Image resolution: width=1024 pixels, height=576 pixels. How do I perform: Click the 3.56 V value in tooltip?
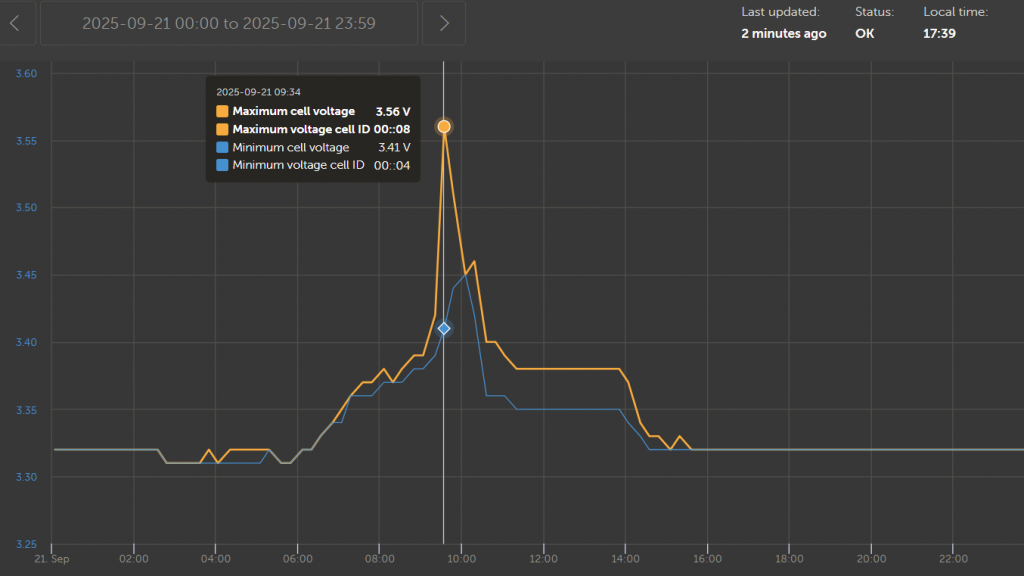tap(393, 111)
